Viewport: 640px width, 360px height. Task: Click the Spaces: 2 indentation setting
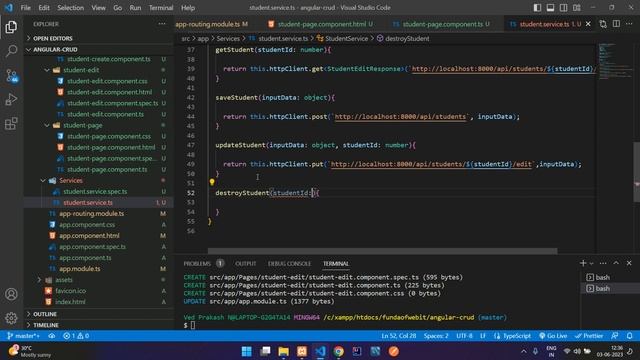436,336
